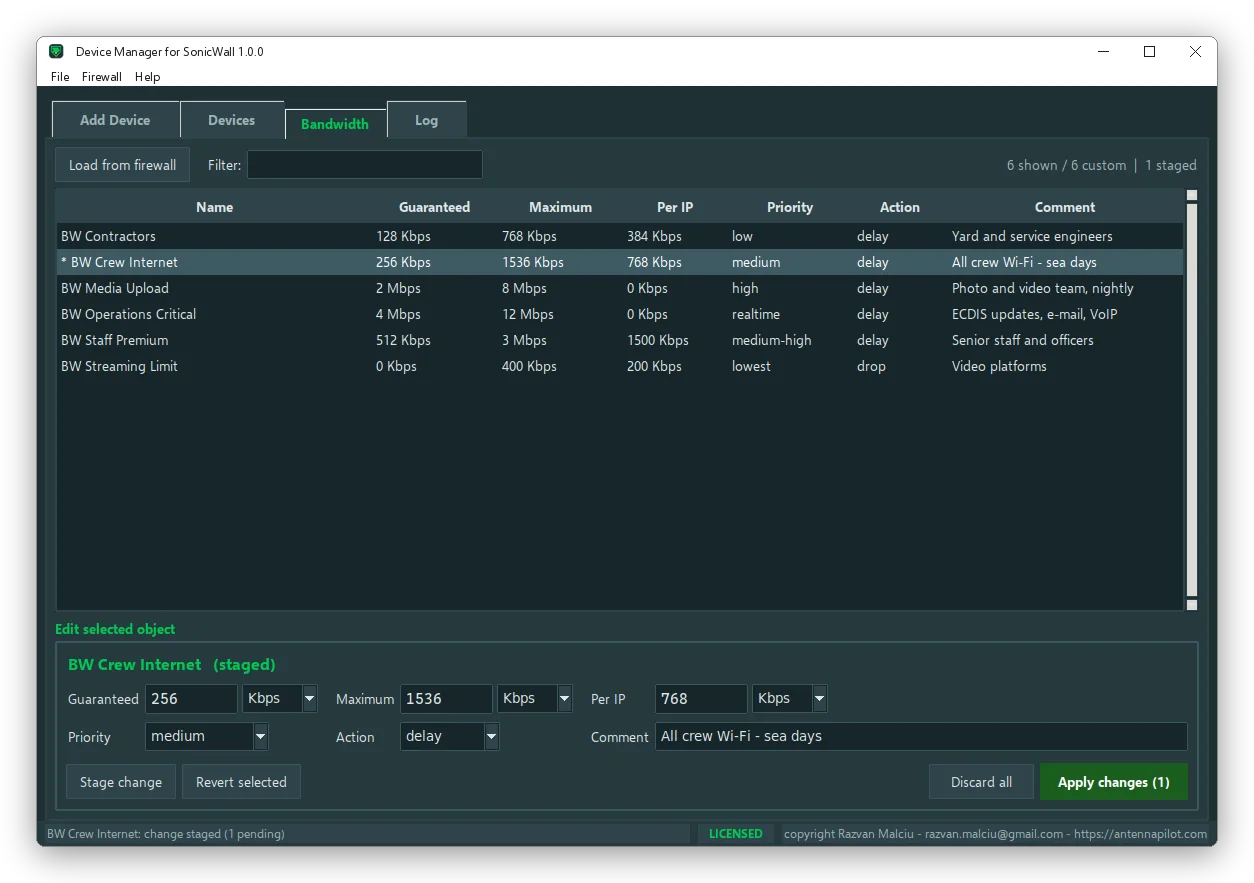Image resolution: width=1254 pixels, height=883 pixels.
Task: Select the BW Crew Internet row
Action: point(620,262)
